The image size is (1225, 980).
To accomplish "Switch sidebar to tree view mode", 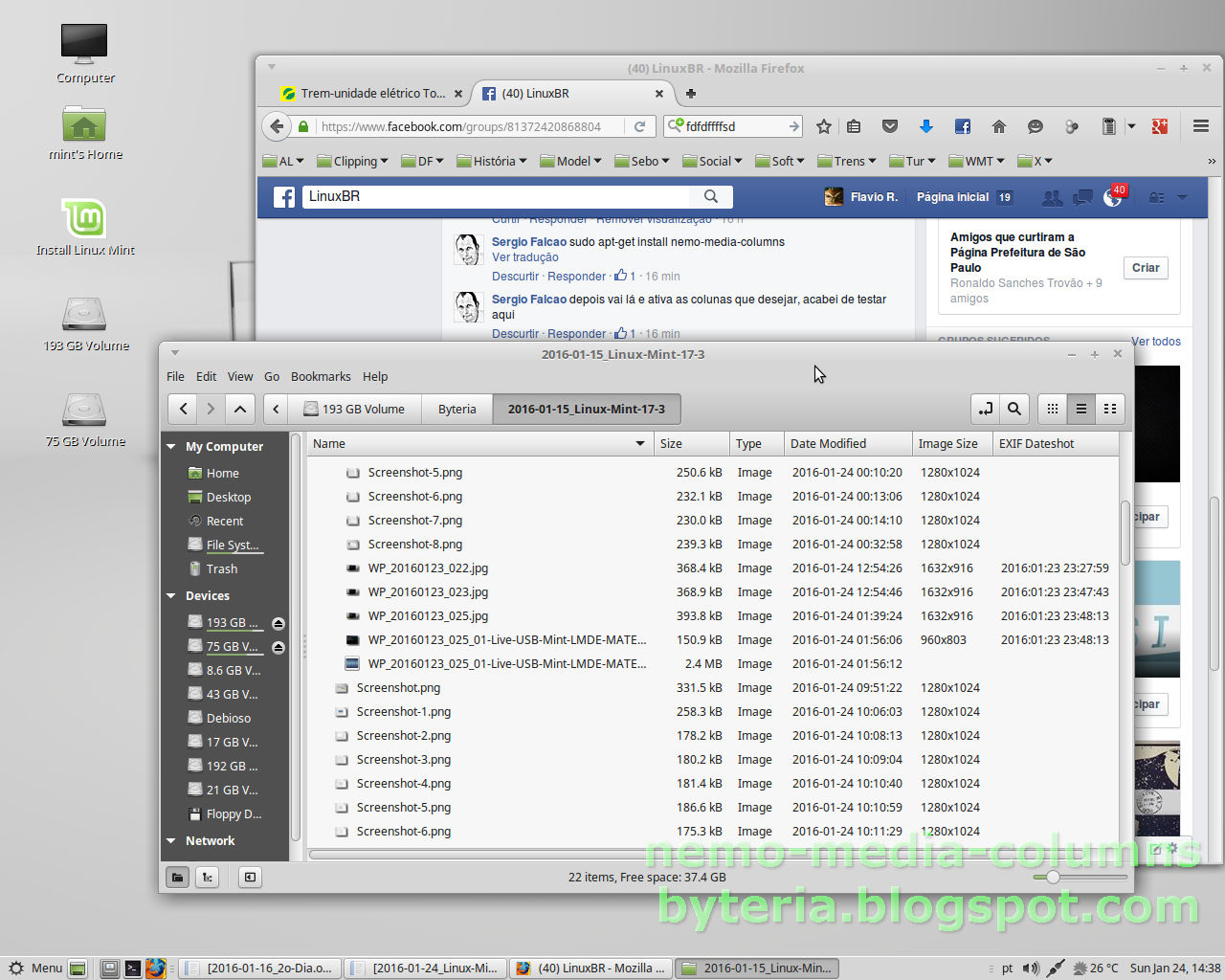I will pyautogui.click(x=207, y=877).
